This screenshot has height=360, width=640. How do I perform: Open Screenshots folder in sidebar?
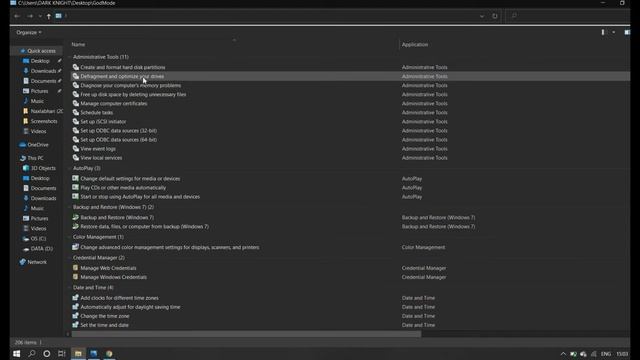(x=44, y=121)
